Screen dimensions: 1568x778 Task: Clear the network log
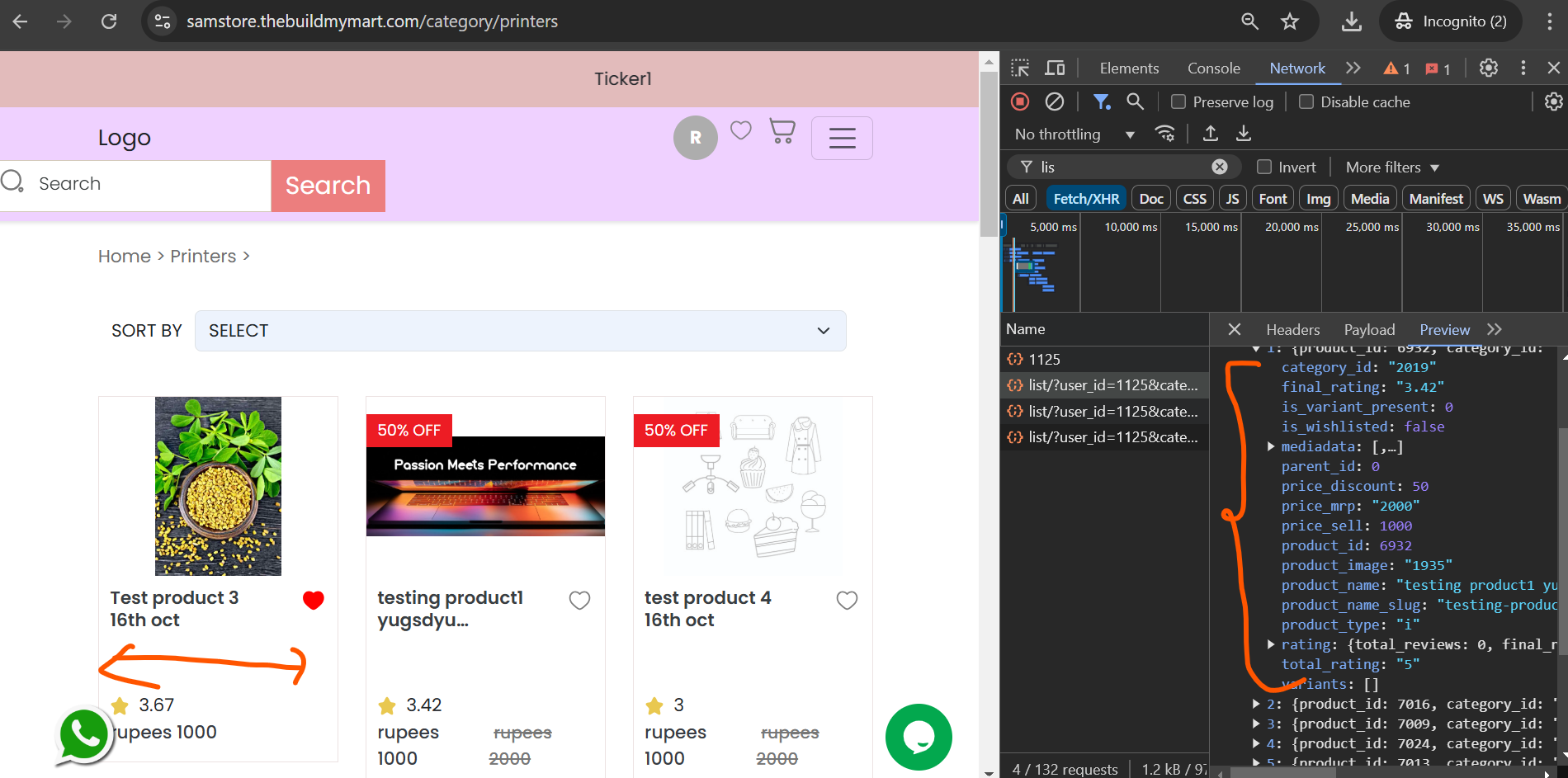1055,101
